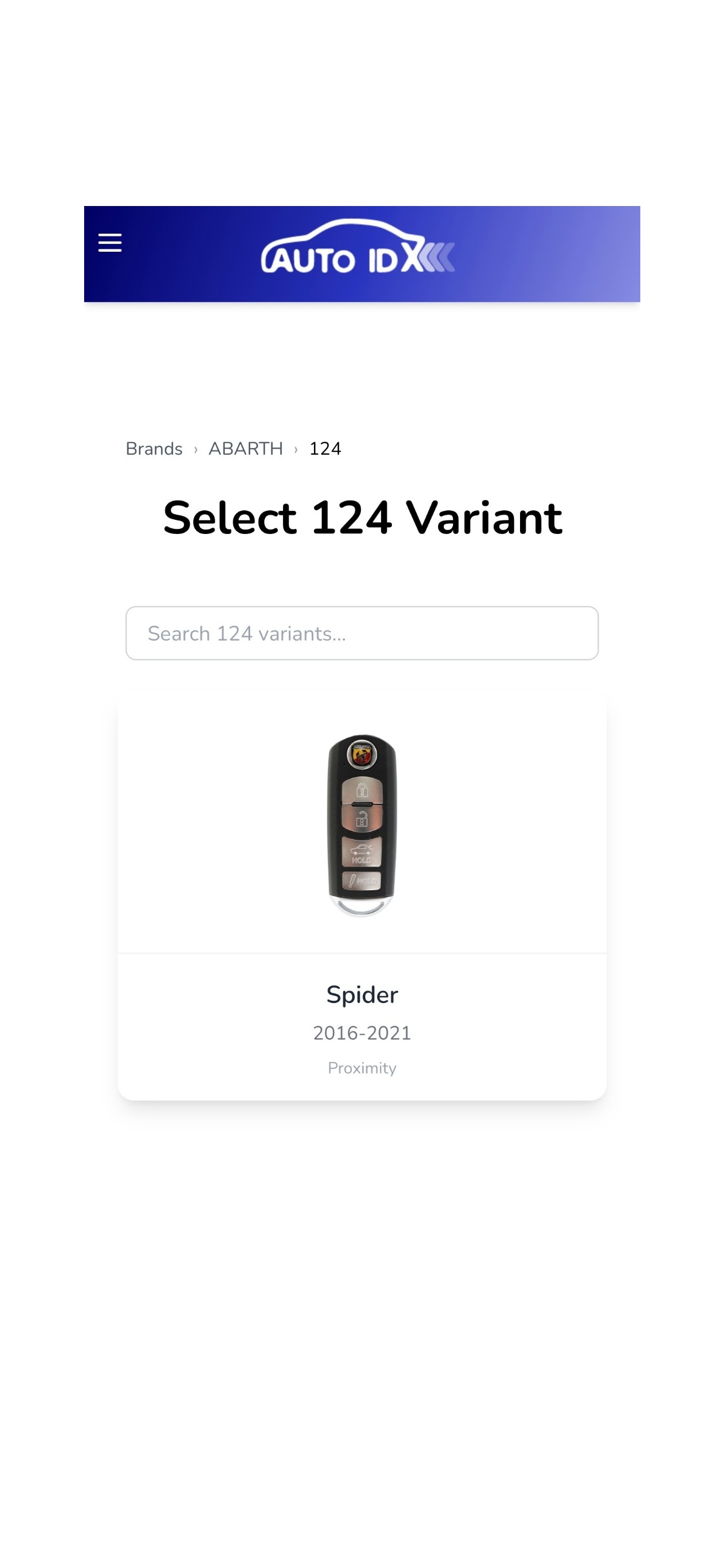Click the chevron separator after ABARTH

point(296,449)
